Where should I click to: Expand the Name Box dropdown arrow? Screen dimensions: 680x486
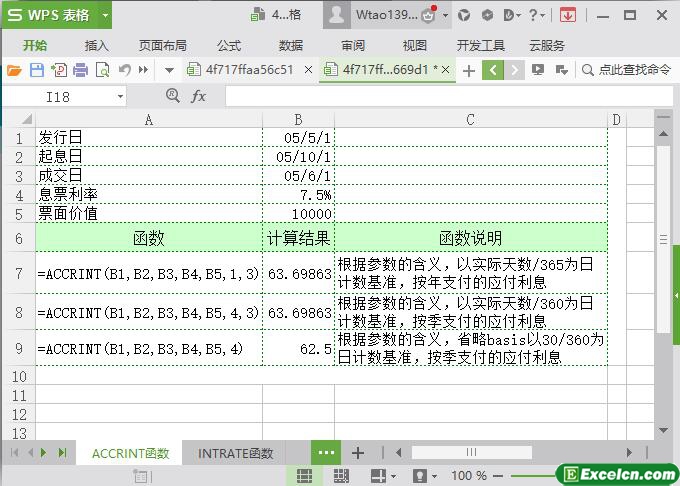[x=120, y=97]
